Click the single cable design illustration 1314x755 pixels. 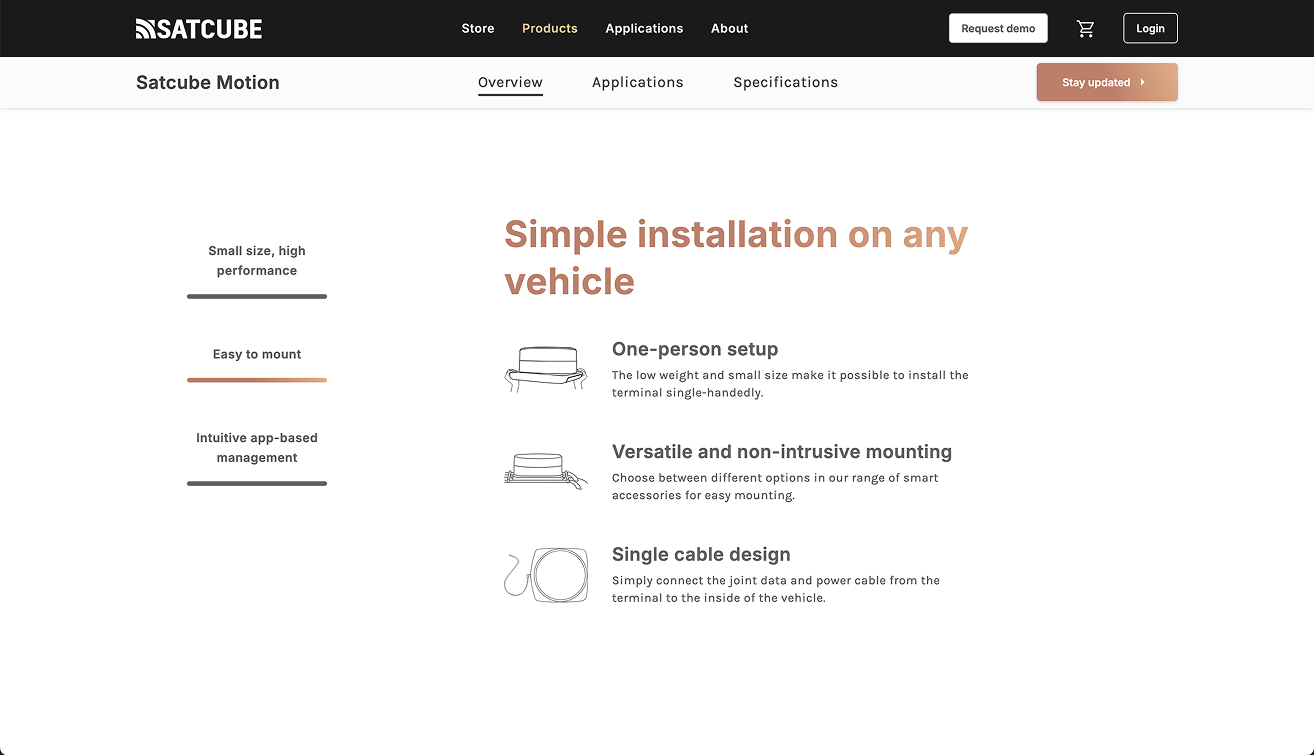[545, 575]
